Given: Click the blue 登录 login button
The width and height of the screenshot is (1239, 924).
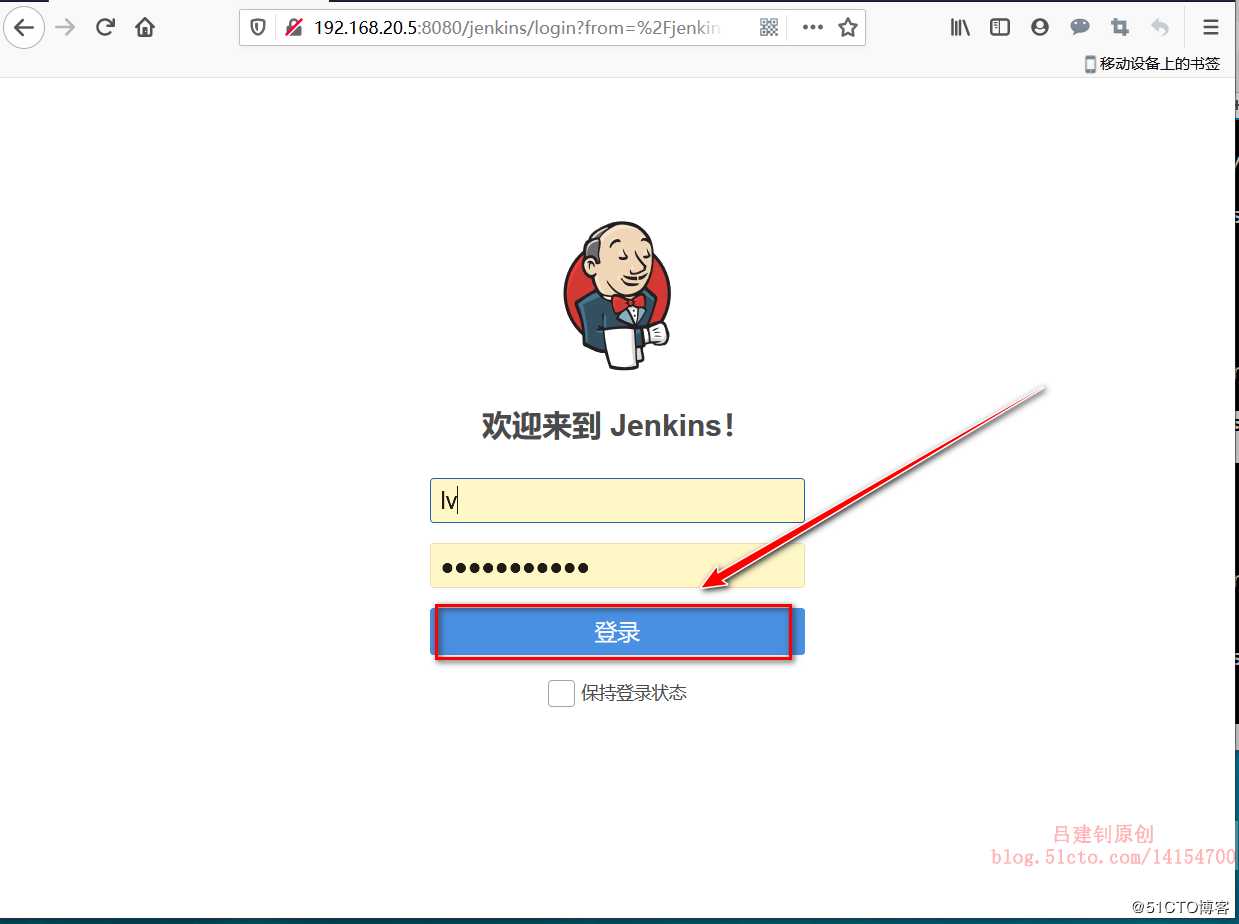Looking at the screenshot, I should pyautogui.click(x=617, y=632).
